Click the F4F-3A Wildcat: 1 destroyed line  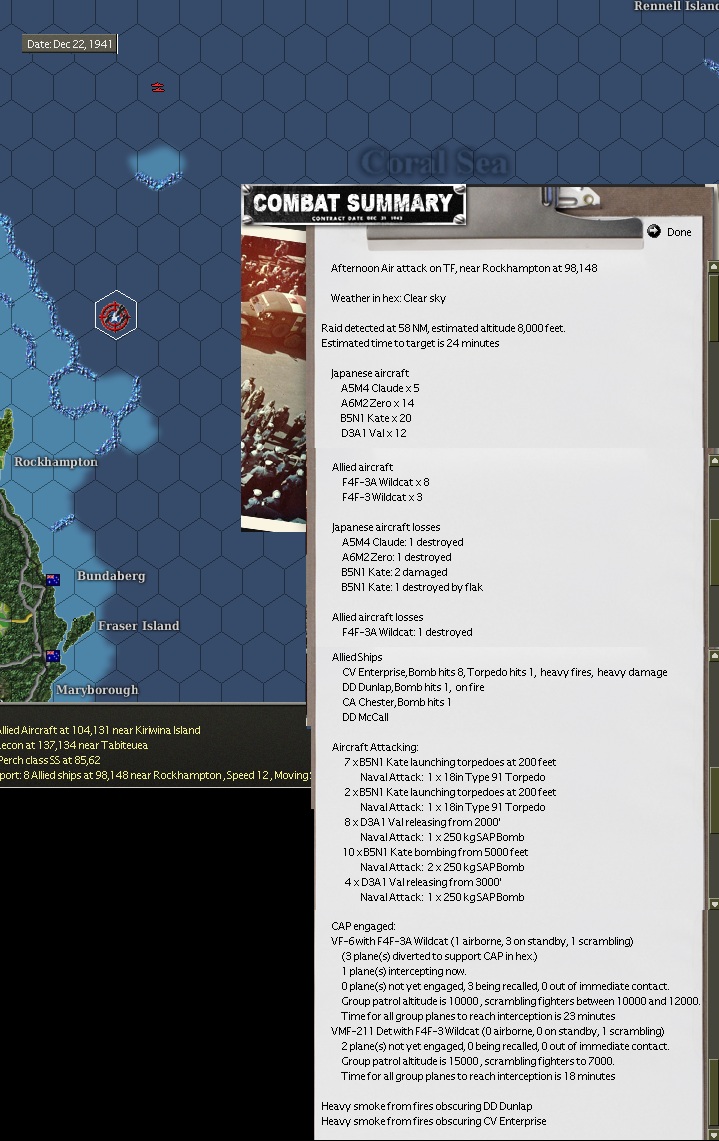point(407,632)
